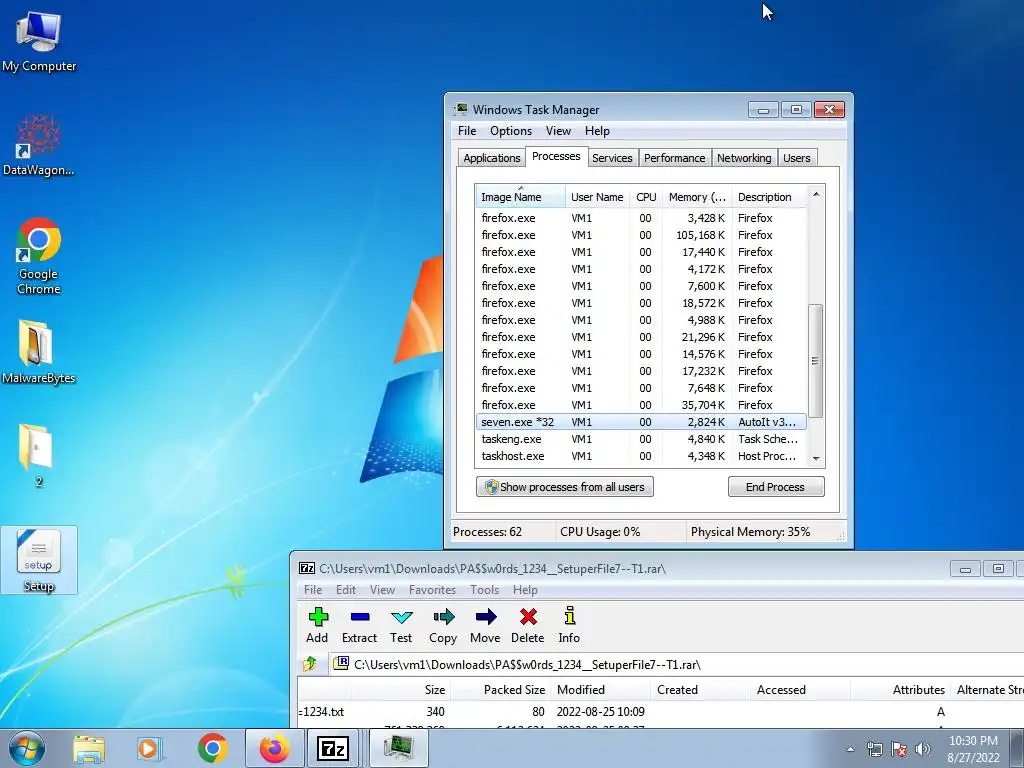Switch to 7-Zip taskbar button
The image size is (1024, 768).
(333, 748)
